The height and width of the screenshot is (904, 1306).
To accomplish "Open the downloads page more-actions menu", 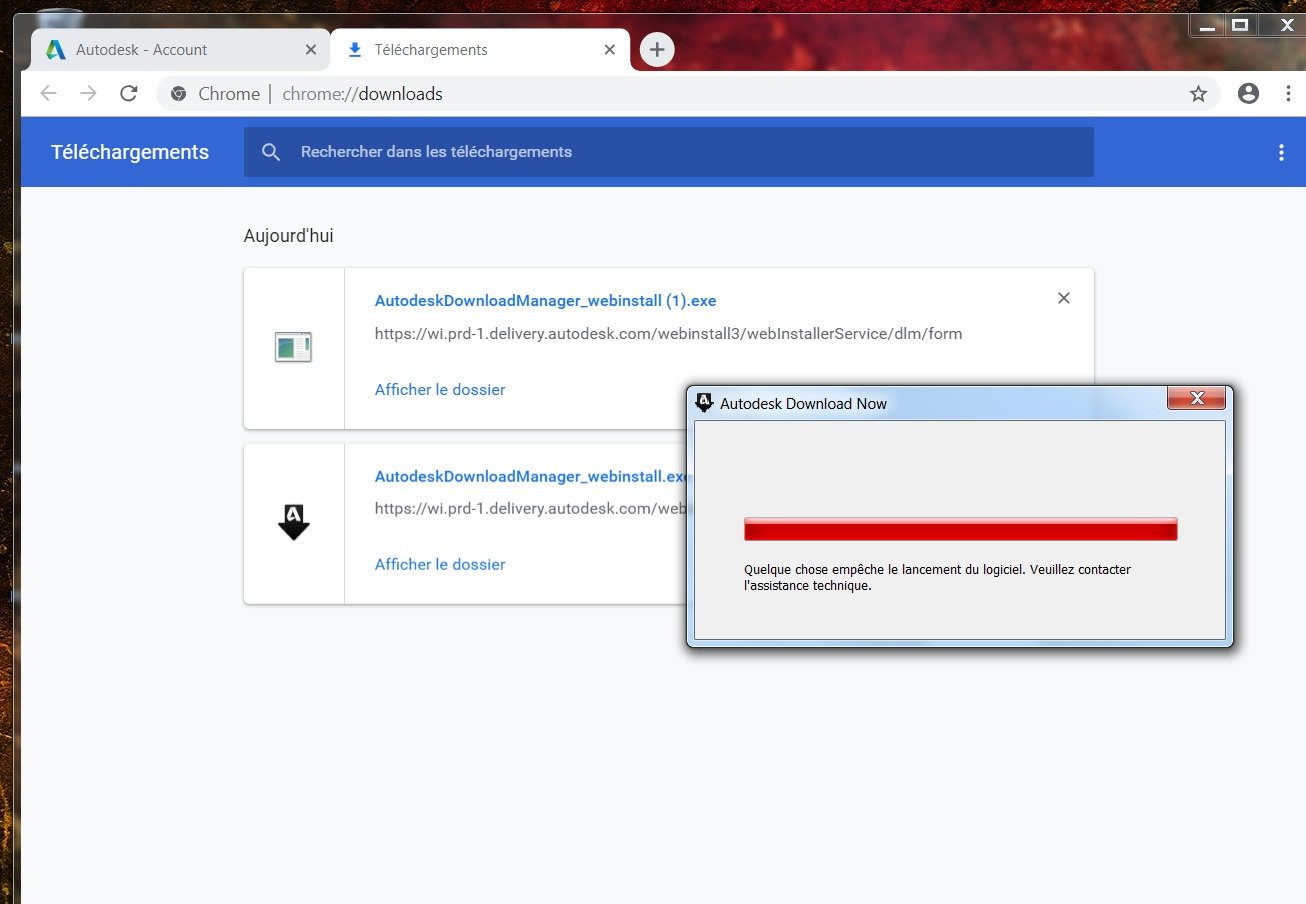I will coord(1281,153).
